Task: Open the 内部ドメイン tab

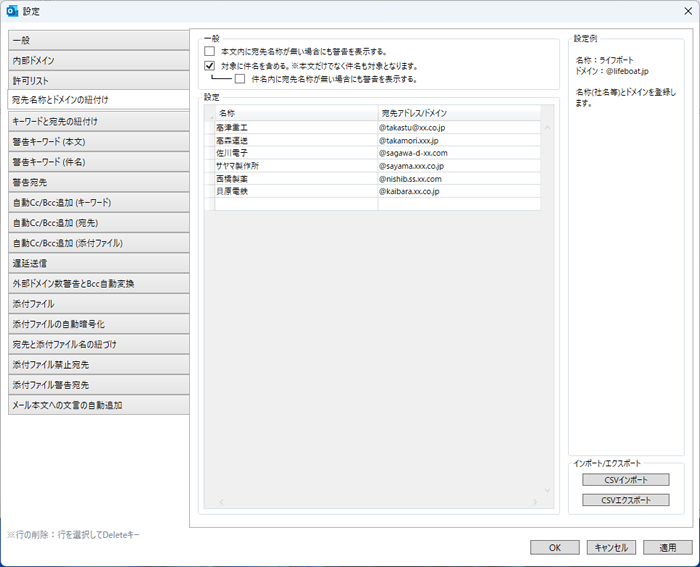Action: click(99, 60)
